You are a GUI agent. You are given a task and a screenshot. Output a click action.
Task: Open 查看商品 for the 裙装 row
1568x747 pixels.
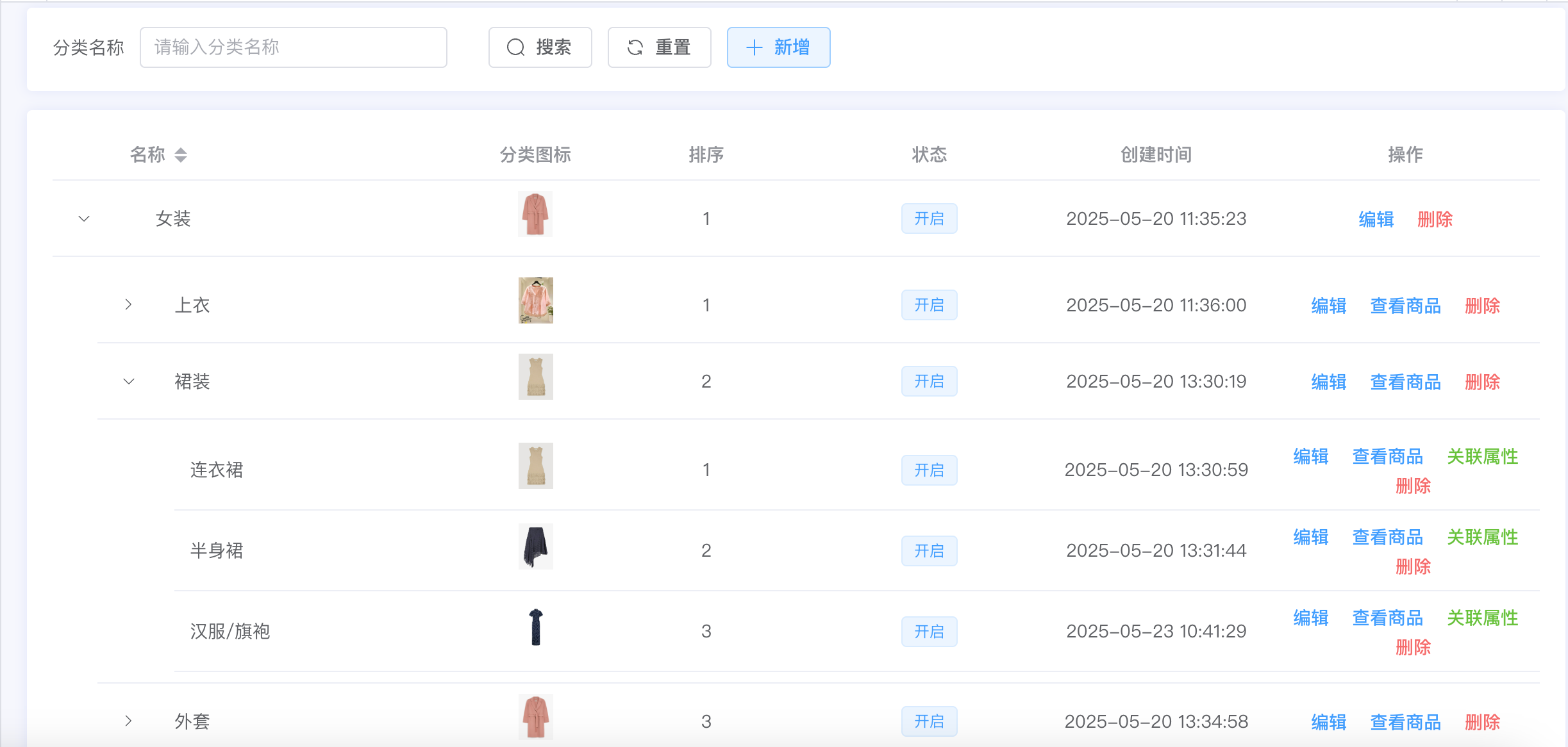[x=1405, y=382]
